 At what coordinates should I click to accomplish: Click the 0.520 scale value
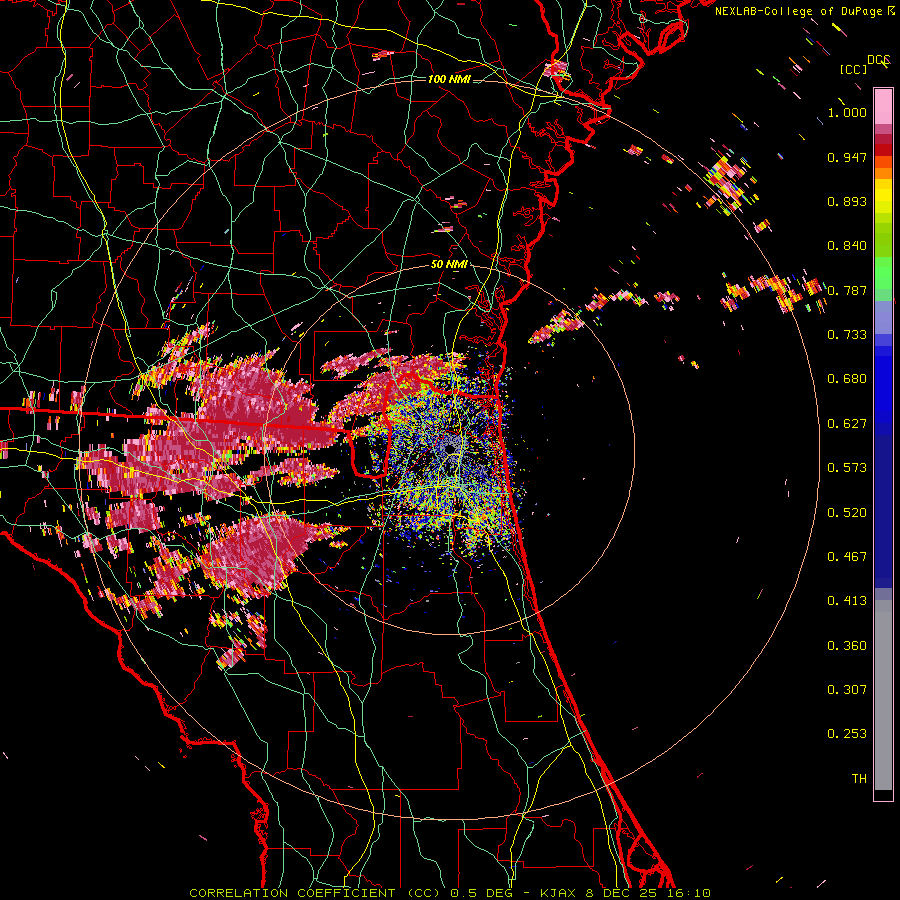pyautogui.click(x=847, y=513)
